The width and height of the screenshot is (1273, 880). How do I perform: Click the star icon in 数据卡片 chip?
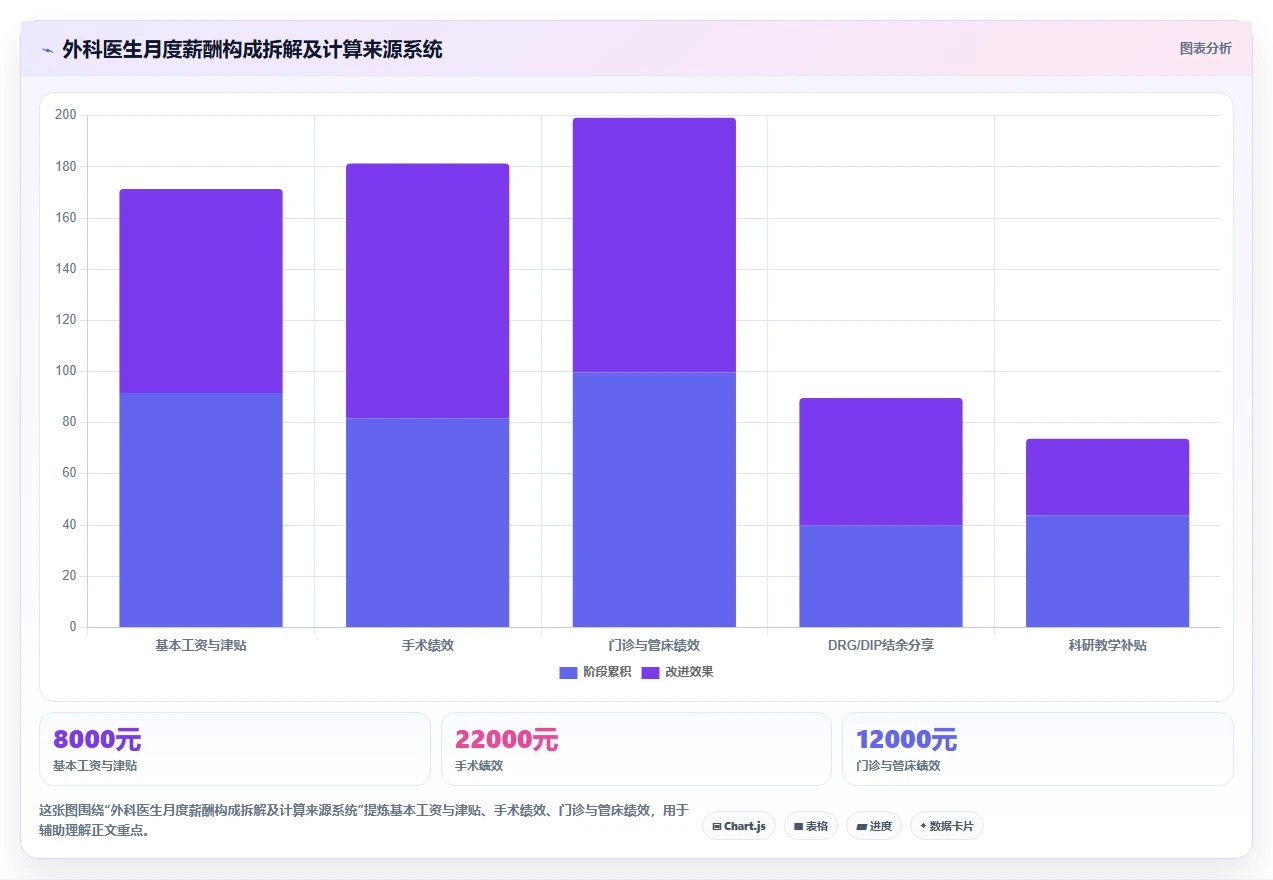tap(923, 826)
